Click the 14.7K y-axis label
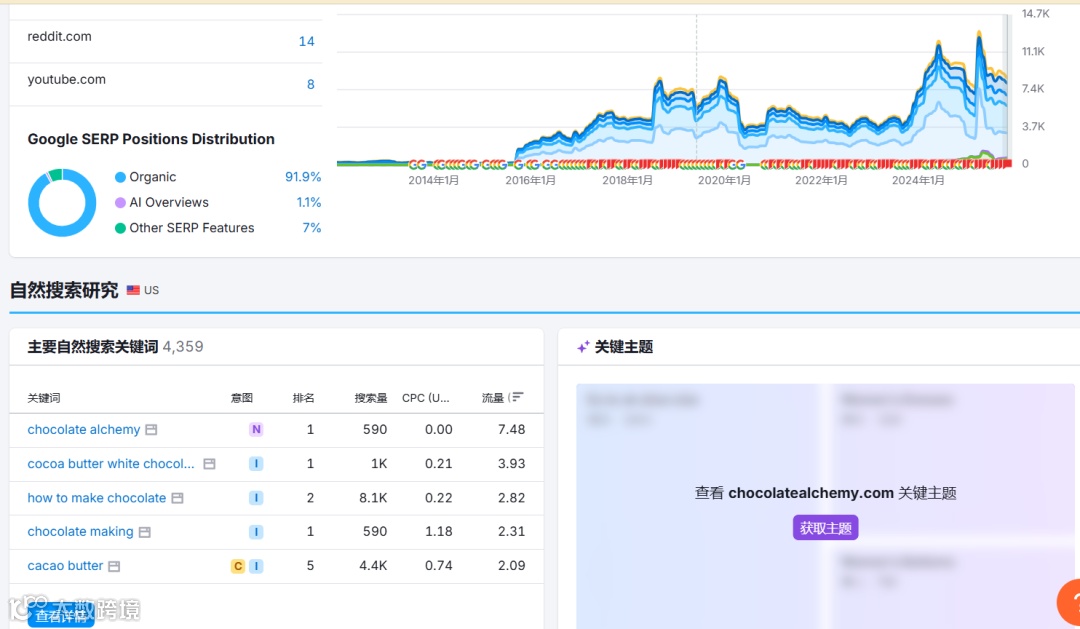This screenshot has width=1080, height=629. [x=1036, y=14]
